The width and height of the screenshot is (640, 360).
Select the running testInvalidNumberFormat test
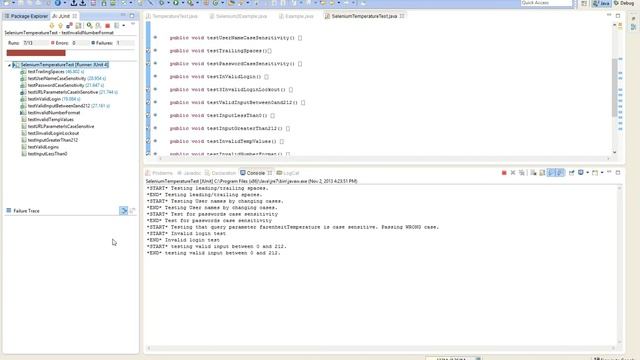point(51,113)
